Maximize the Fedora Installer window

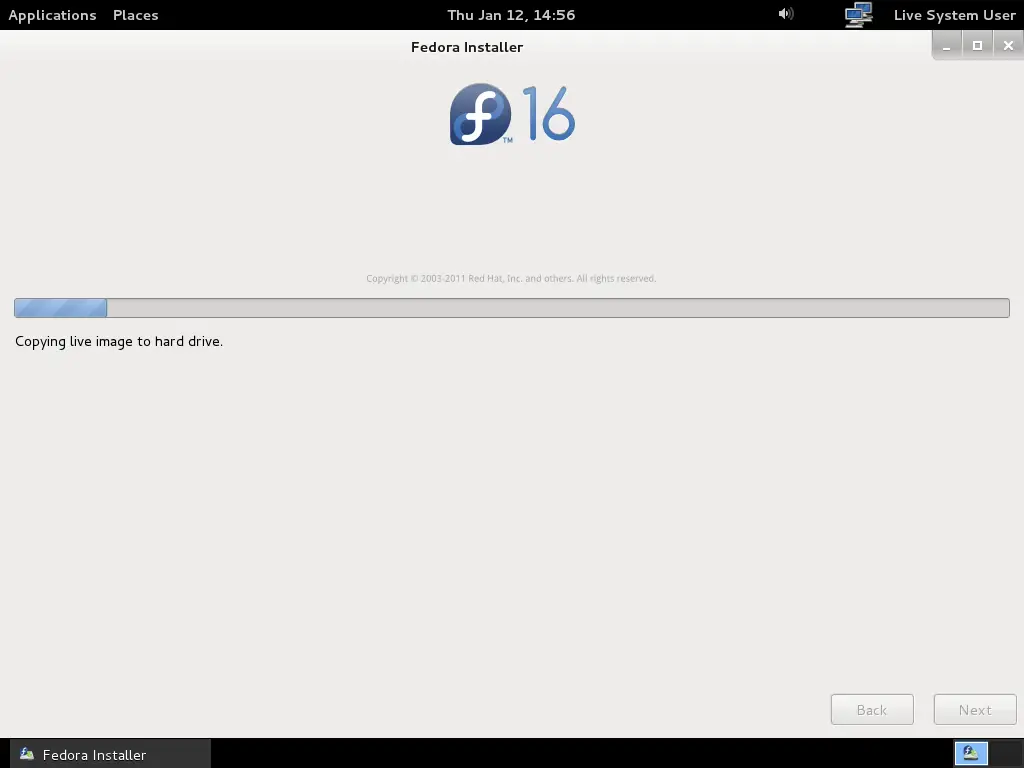coord(977,46)
